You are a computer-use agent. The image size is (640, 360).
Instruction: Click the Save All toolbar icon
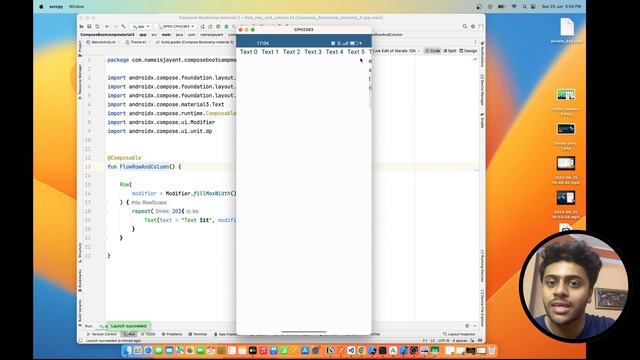click(89, 27)
